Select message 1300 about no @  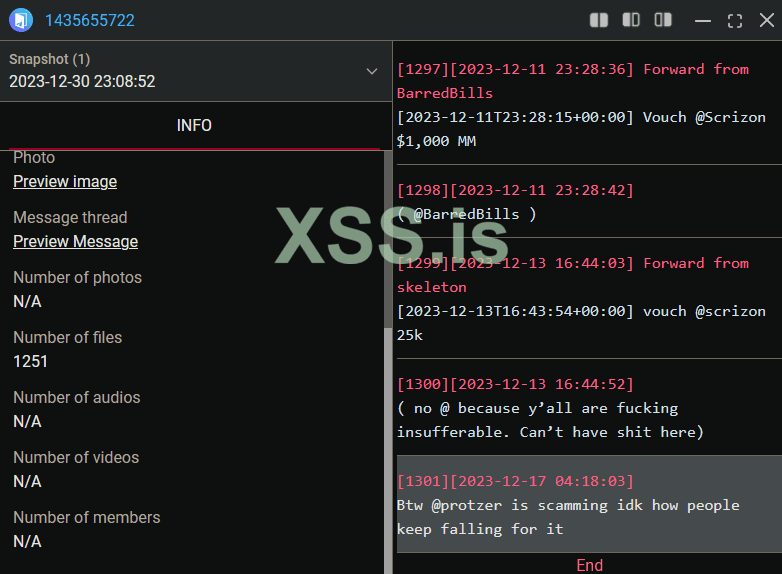pyautogui.click(x=589, y=407)
